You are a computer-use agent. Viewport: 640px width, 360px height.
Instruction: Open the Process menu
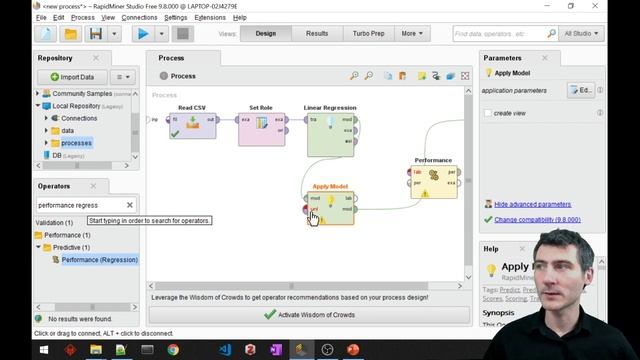pos(82,18)
